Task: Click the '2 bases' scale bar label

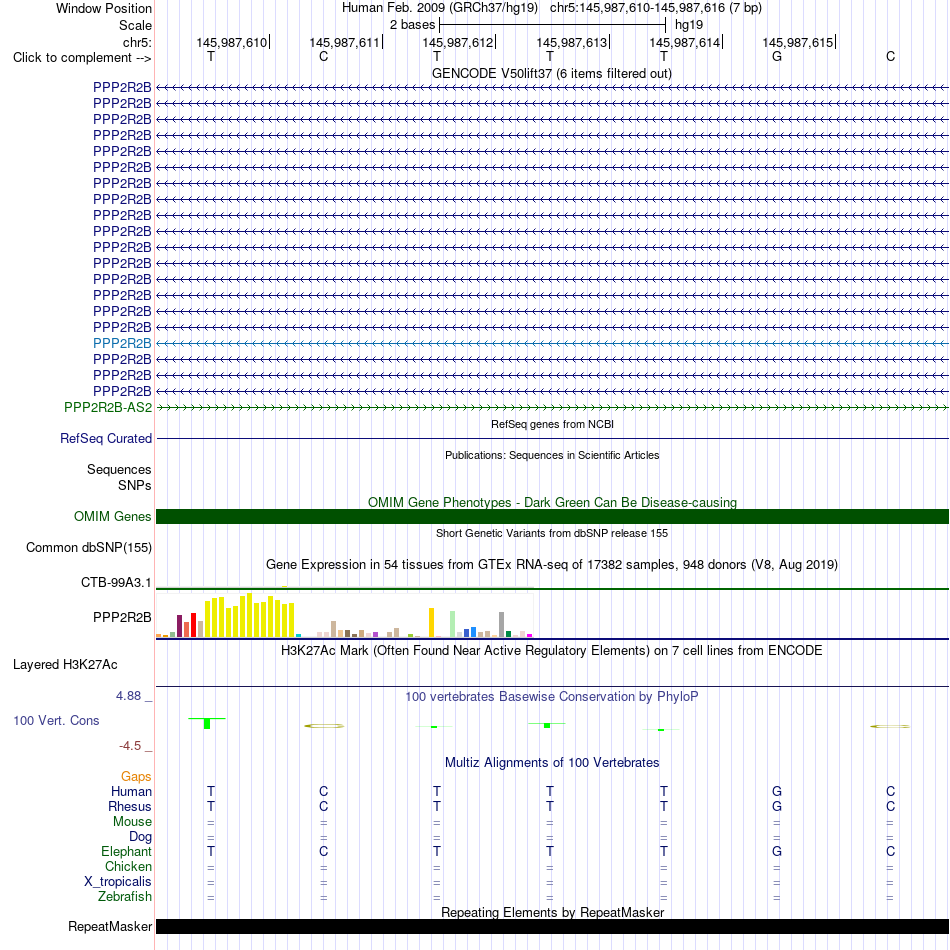Action: 412,25
